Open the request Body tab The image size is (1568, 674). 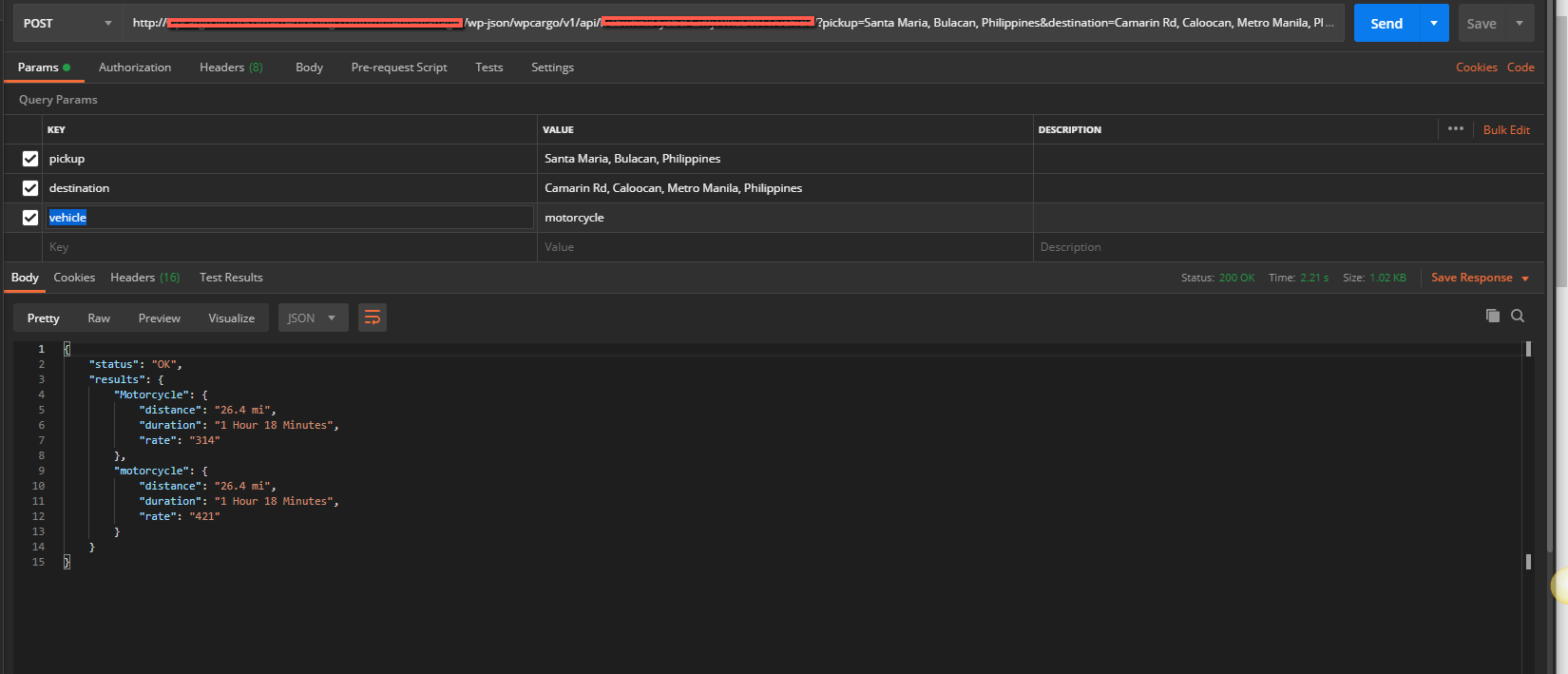309,67
